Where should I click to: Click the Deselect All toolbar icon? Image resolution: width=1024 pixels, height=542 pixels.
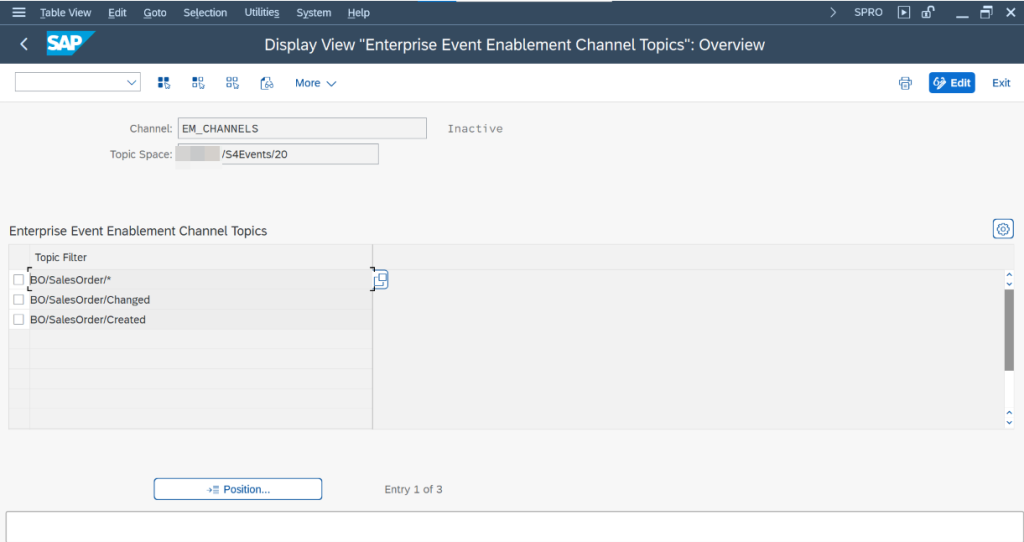(x=232, y=83)
